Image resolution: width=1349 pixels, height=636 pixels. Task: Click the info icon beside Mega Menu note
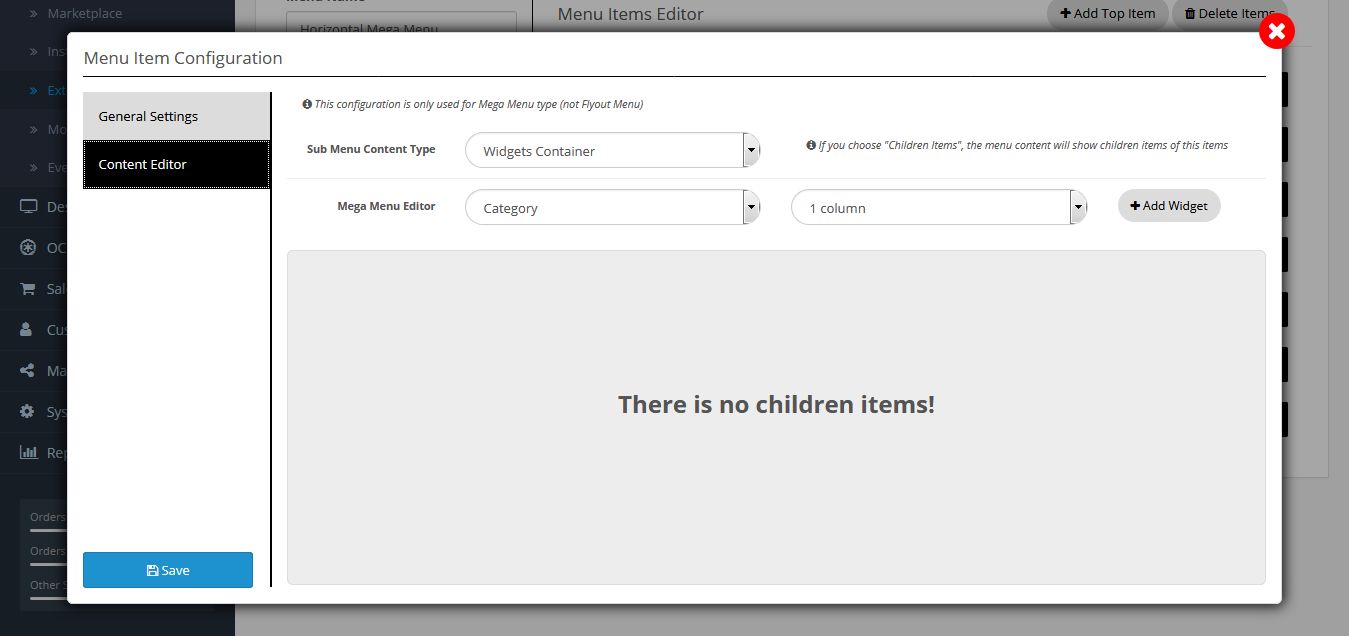pyautogui.click(x=306, y=104)
